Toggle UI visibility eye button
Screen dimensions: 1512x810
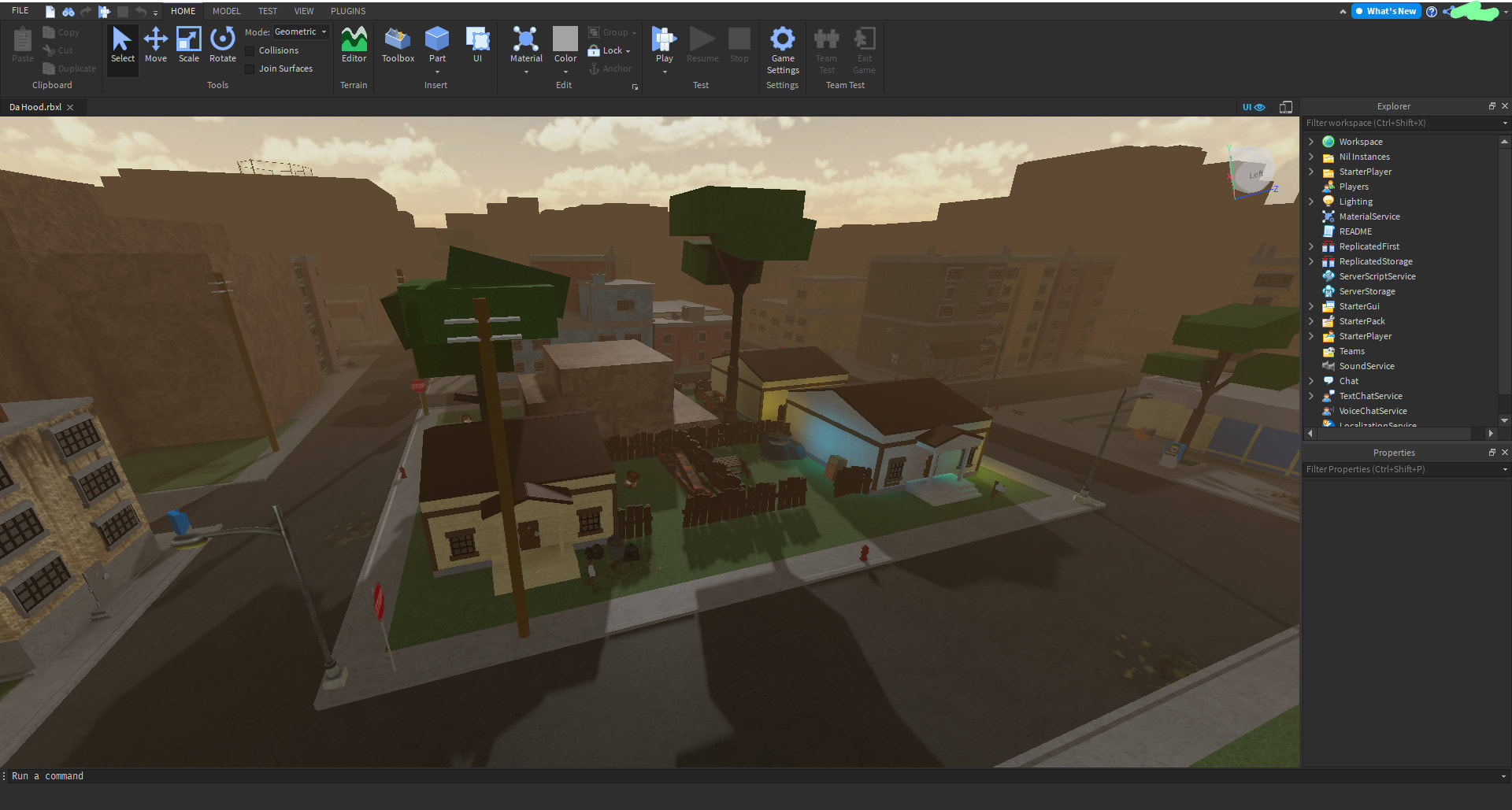pyautogui.click(x=1254, y=107)
